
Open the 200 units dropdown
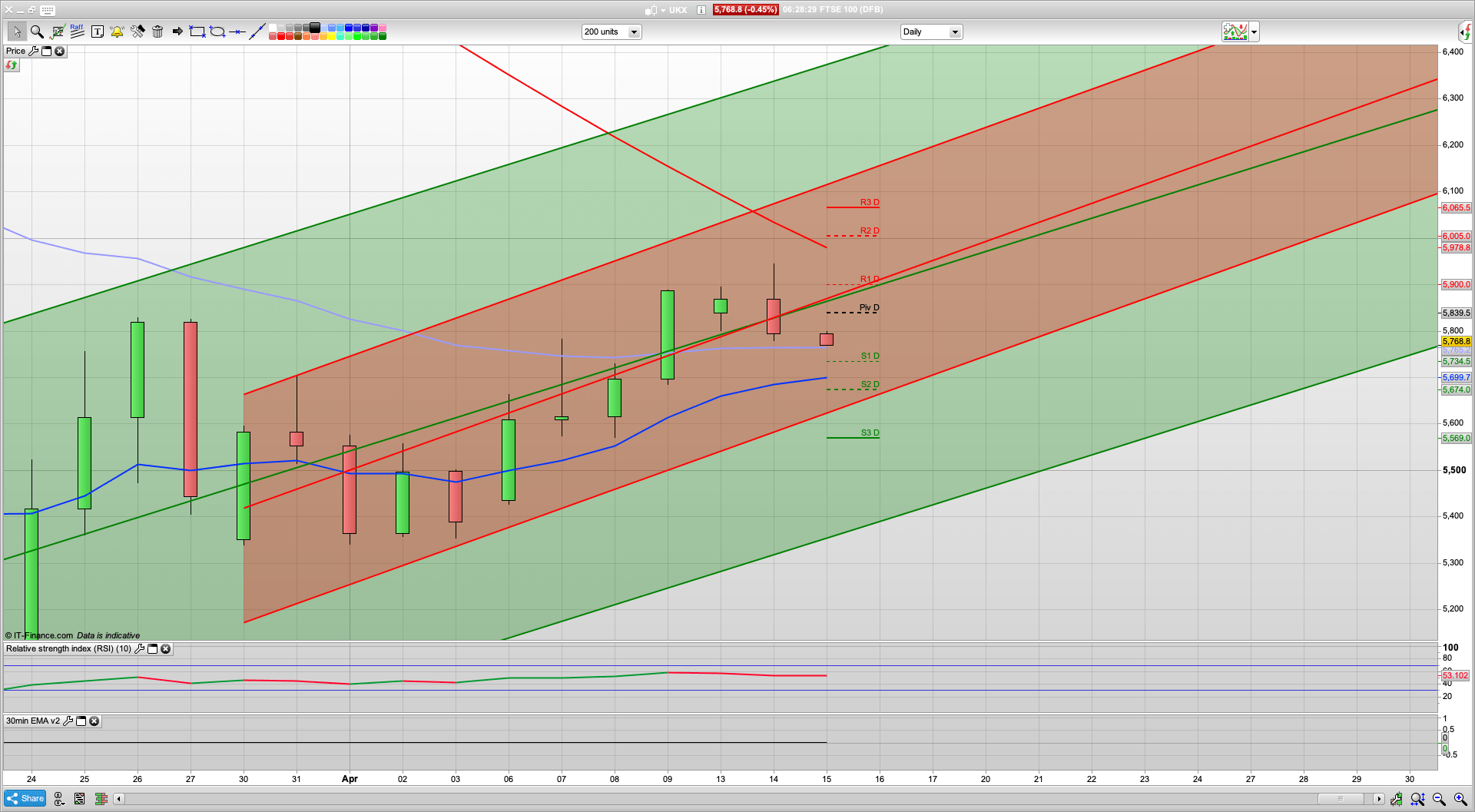tap(634, 32)
